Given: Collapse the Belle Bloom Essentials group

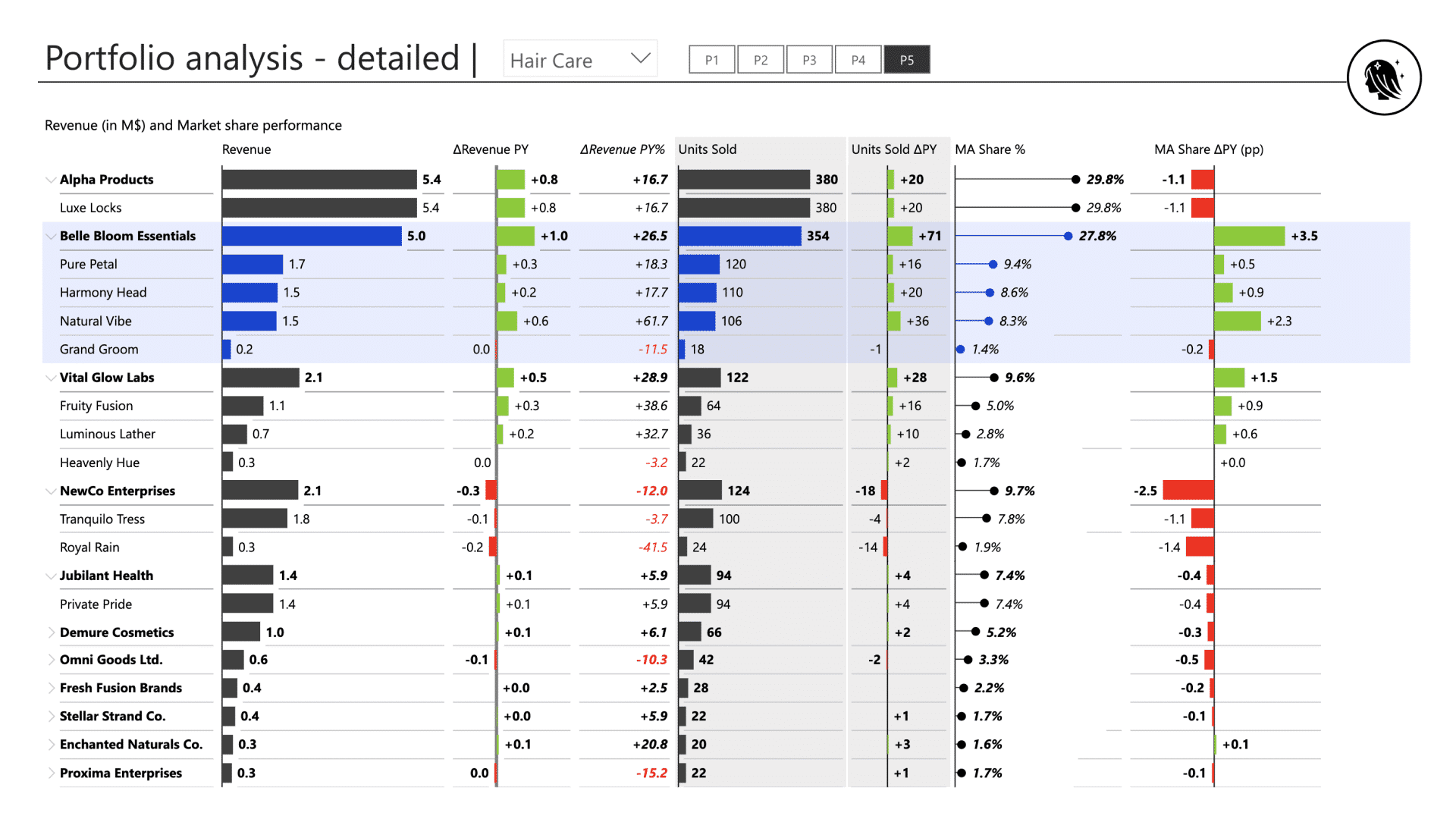Looking at the screenshot, I should pyautogui.click(x=50, y=236).
